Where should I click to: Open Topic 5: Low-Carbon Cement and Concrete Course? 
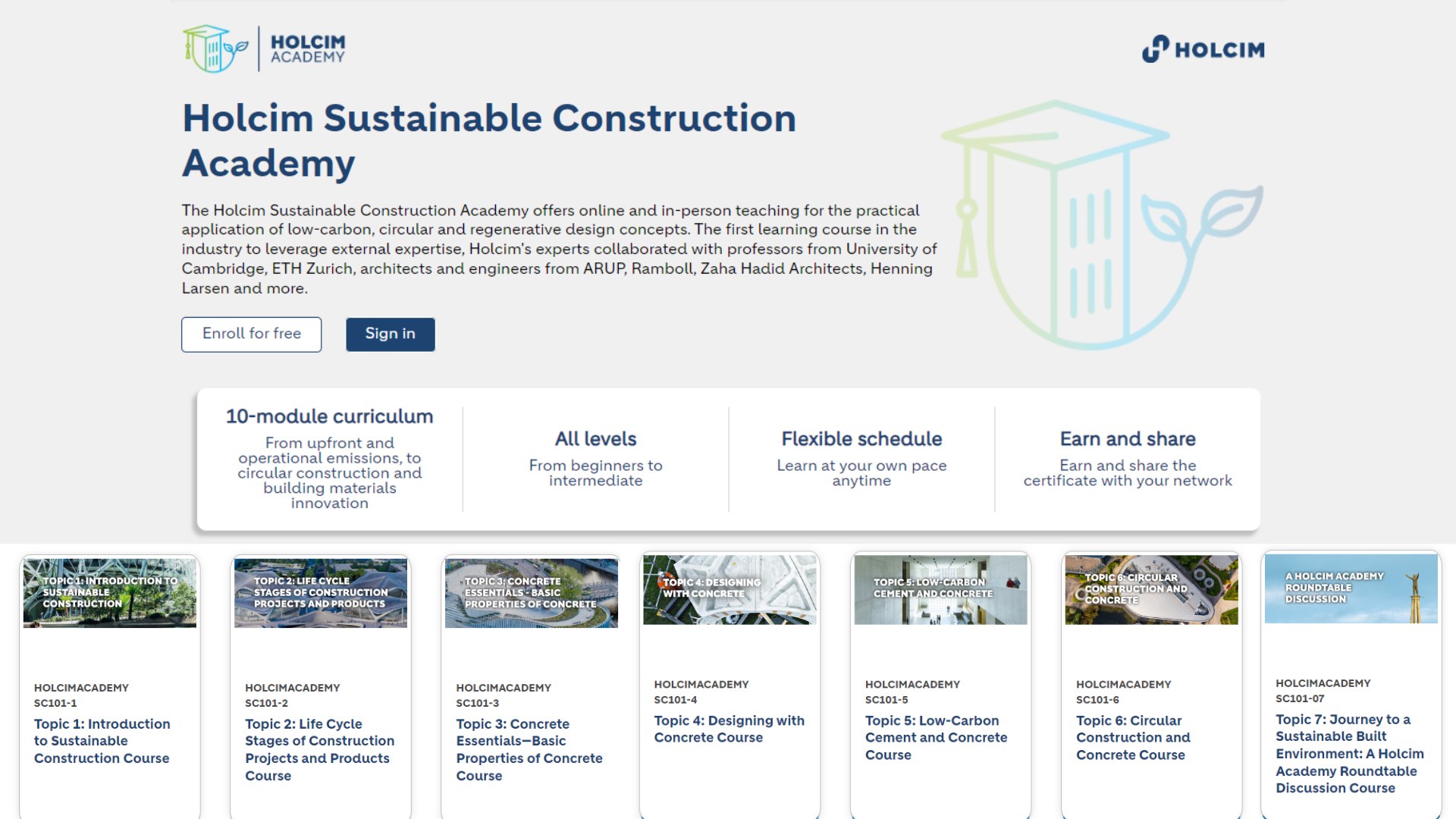click(937, 737)
